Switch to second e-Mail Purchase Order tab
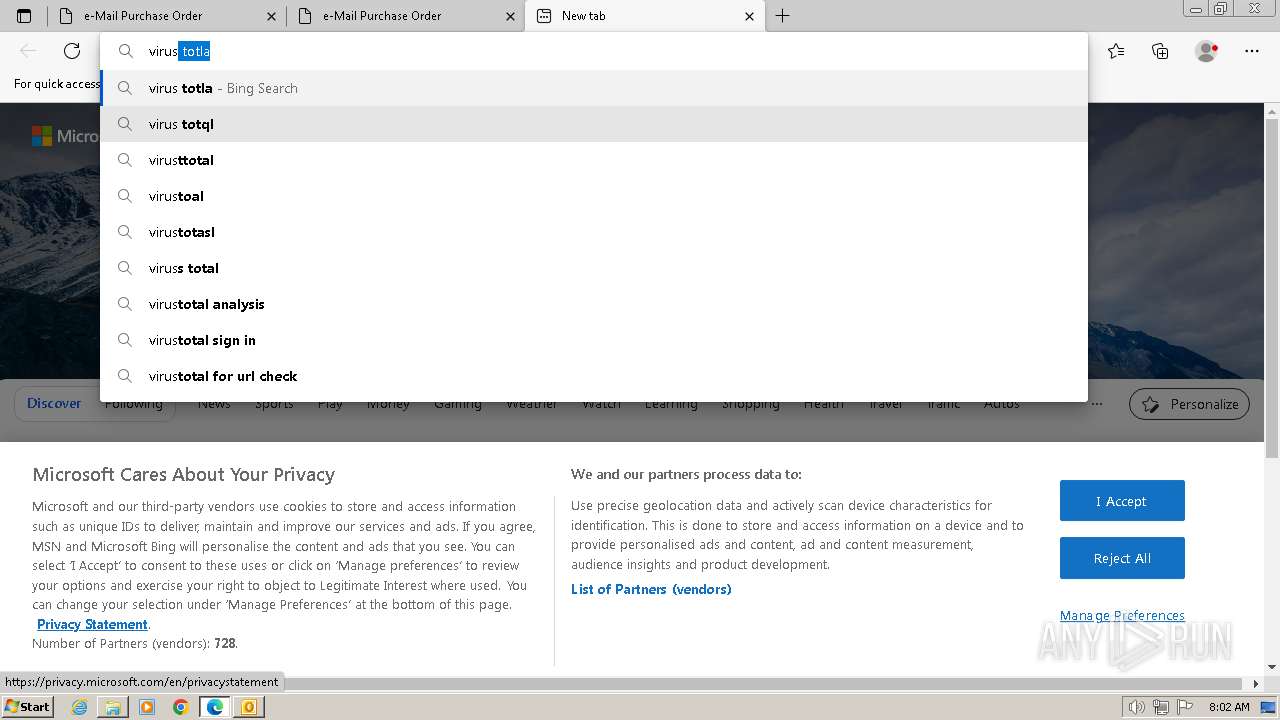The image size is (1280, 720). coord(405,16)
